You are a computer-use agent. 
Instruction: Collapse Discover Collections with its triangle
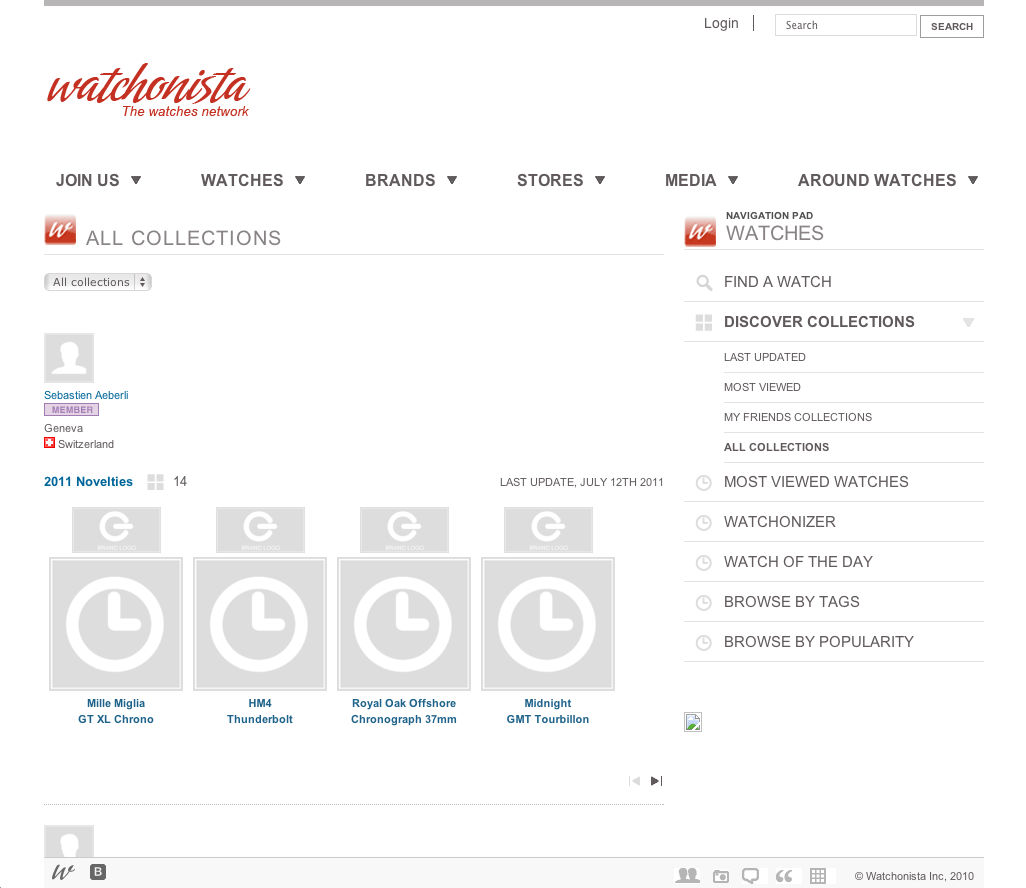(x=968, y=322)
